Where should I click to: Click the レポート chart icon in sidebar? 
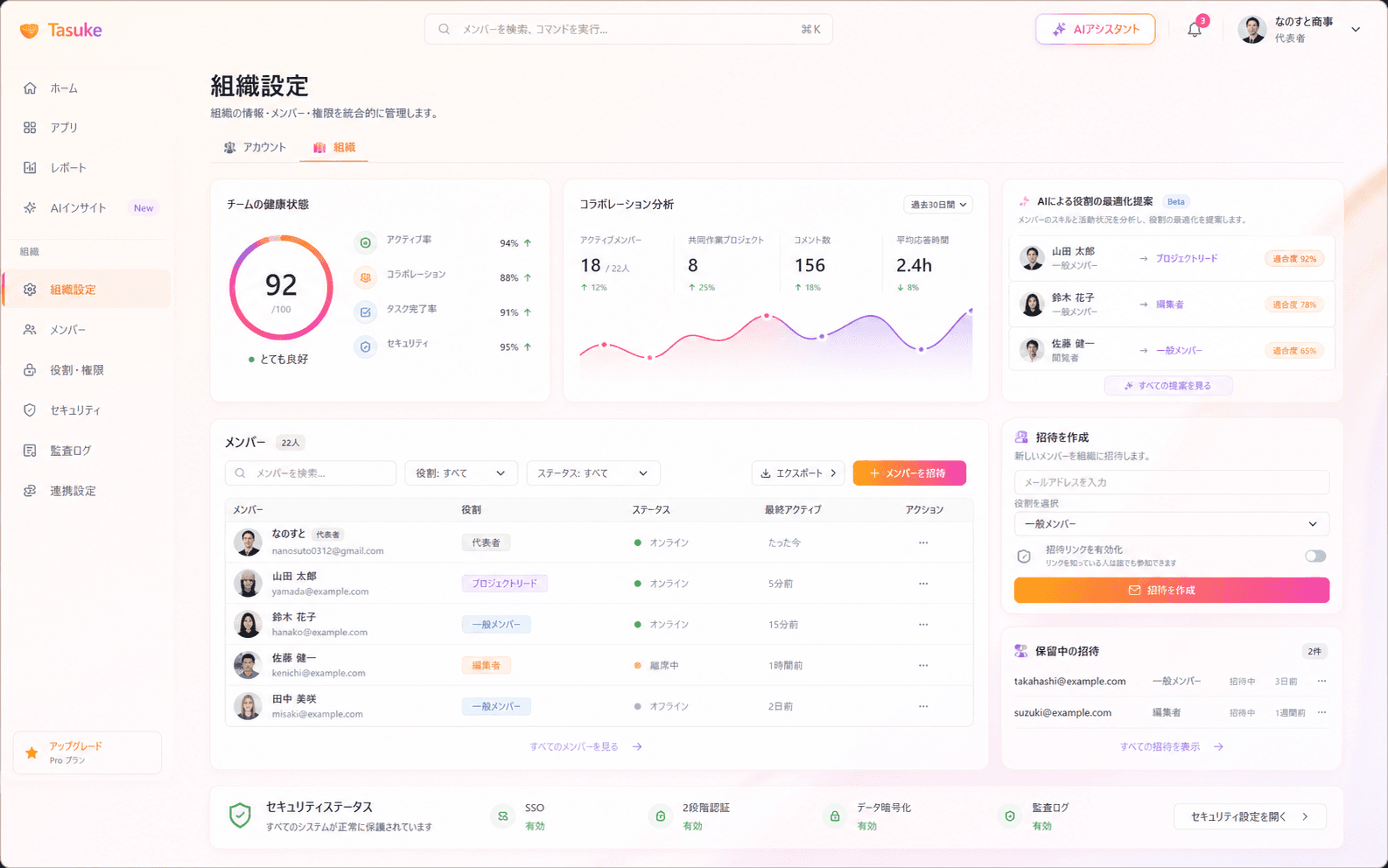(x=30, y=167)
